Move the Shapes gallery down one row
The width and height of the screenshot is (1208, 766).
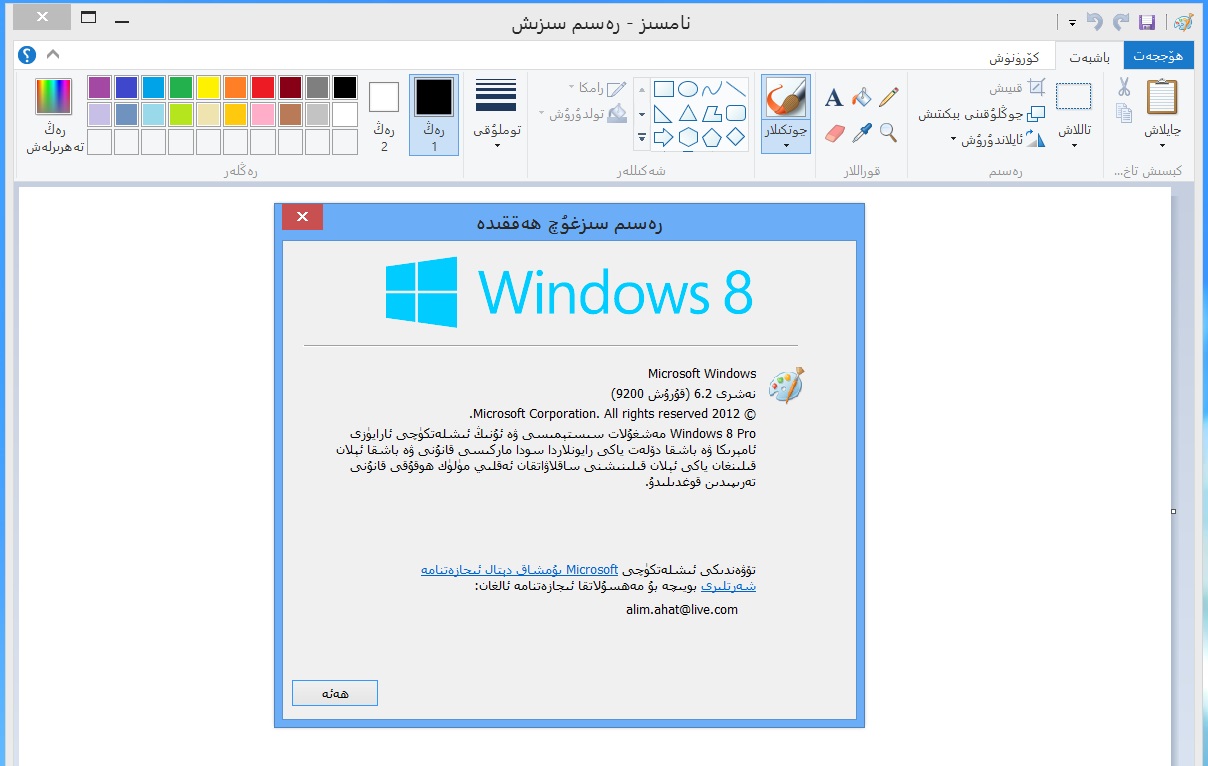click(641, 113)
